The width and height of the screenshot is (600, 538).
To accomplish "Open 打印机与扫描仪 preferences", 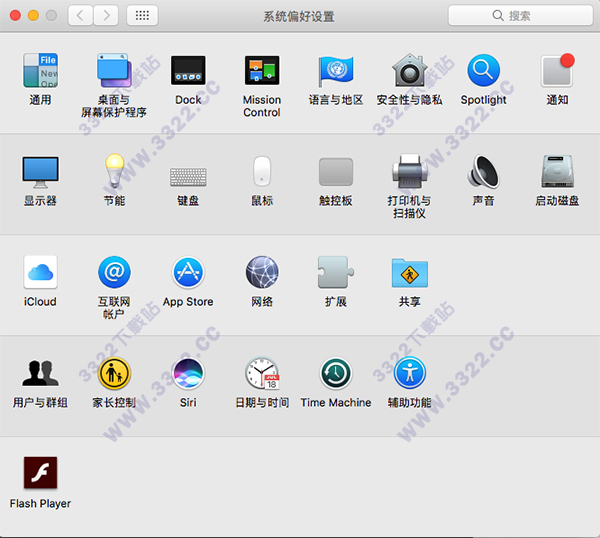I will (409, 171).
